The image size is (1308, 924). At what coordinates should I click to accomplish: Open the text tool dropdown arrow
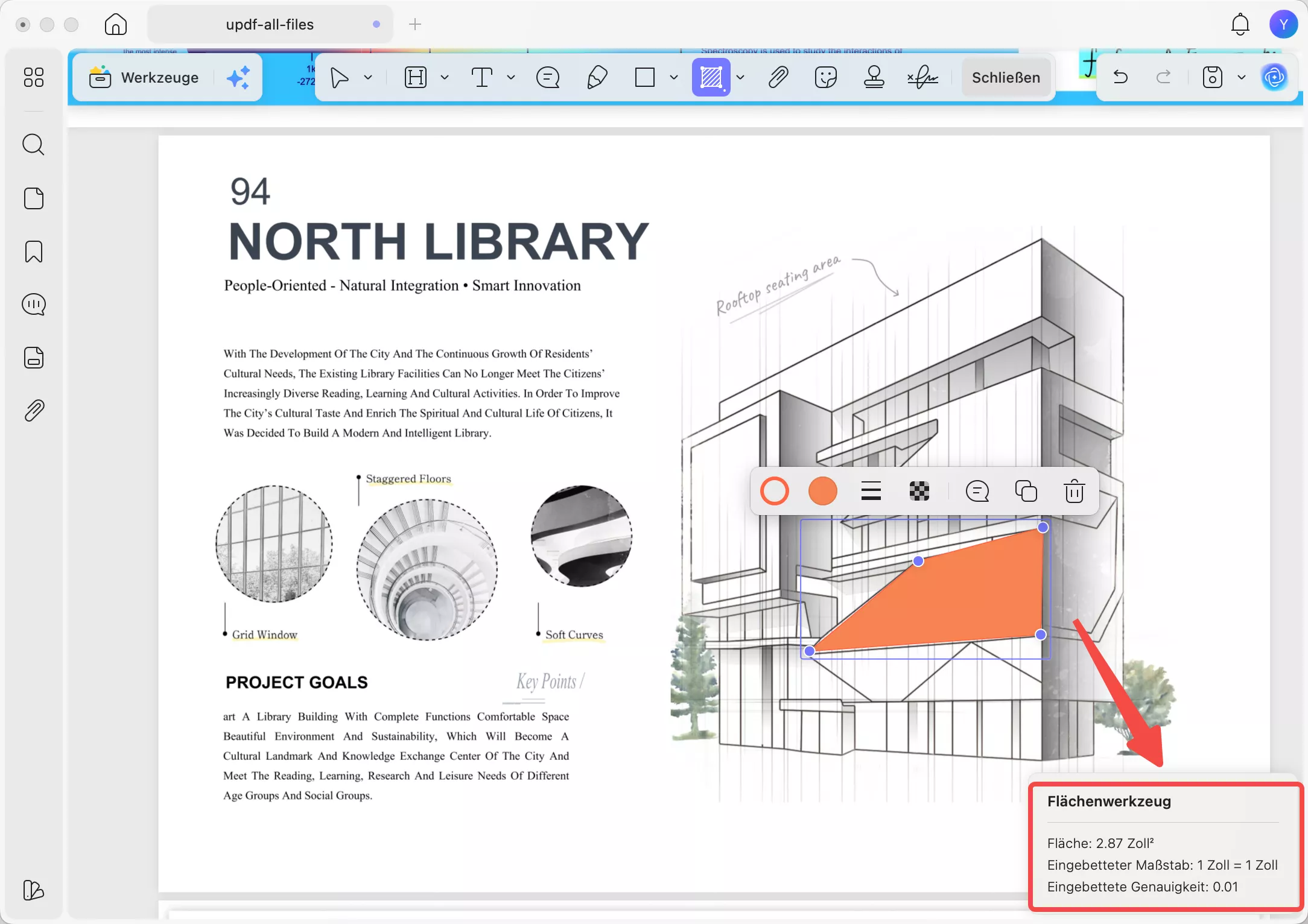(511, 77)
